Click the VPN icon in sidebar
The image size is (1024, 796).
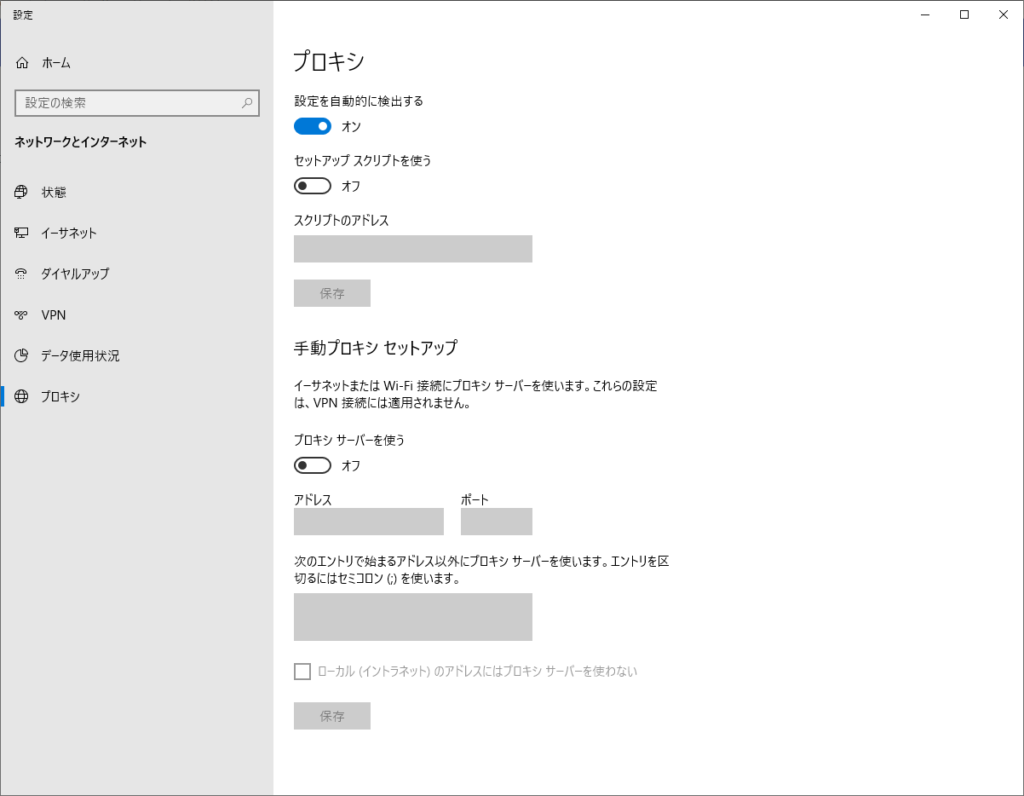point(21,315)
